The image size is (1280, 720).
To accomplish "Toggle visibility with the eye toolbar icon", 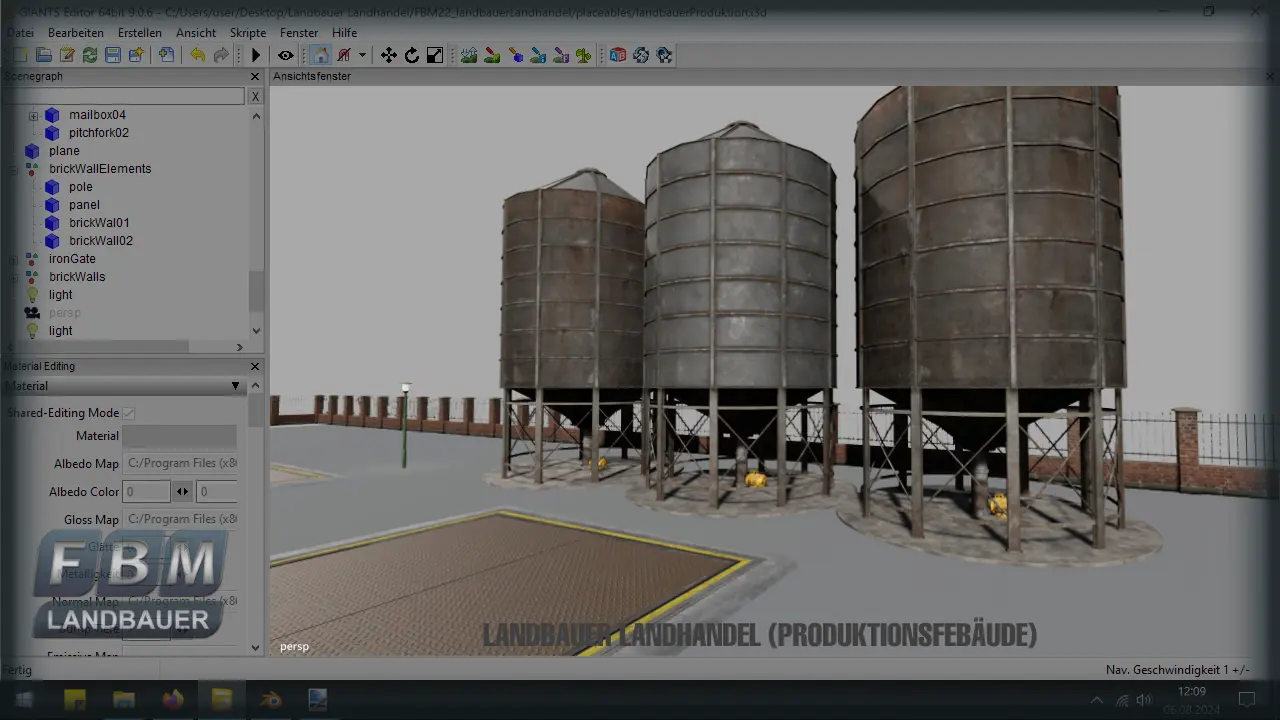I will (x=286, y=55).
